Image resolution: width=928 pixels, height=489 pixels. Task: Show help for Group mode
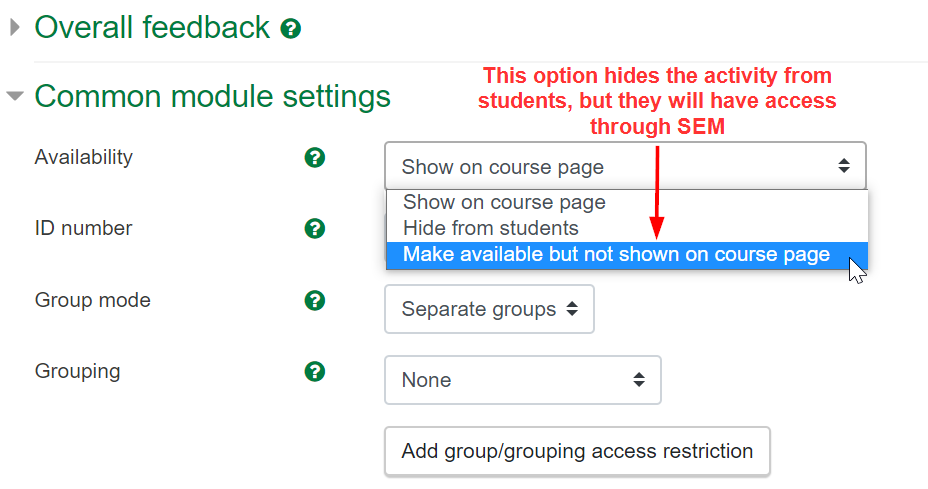pyautogui.click(x=315, y=300)
